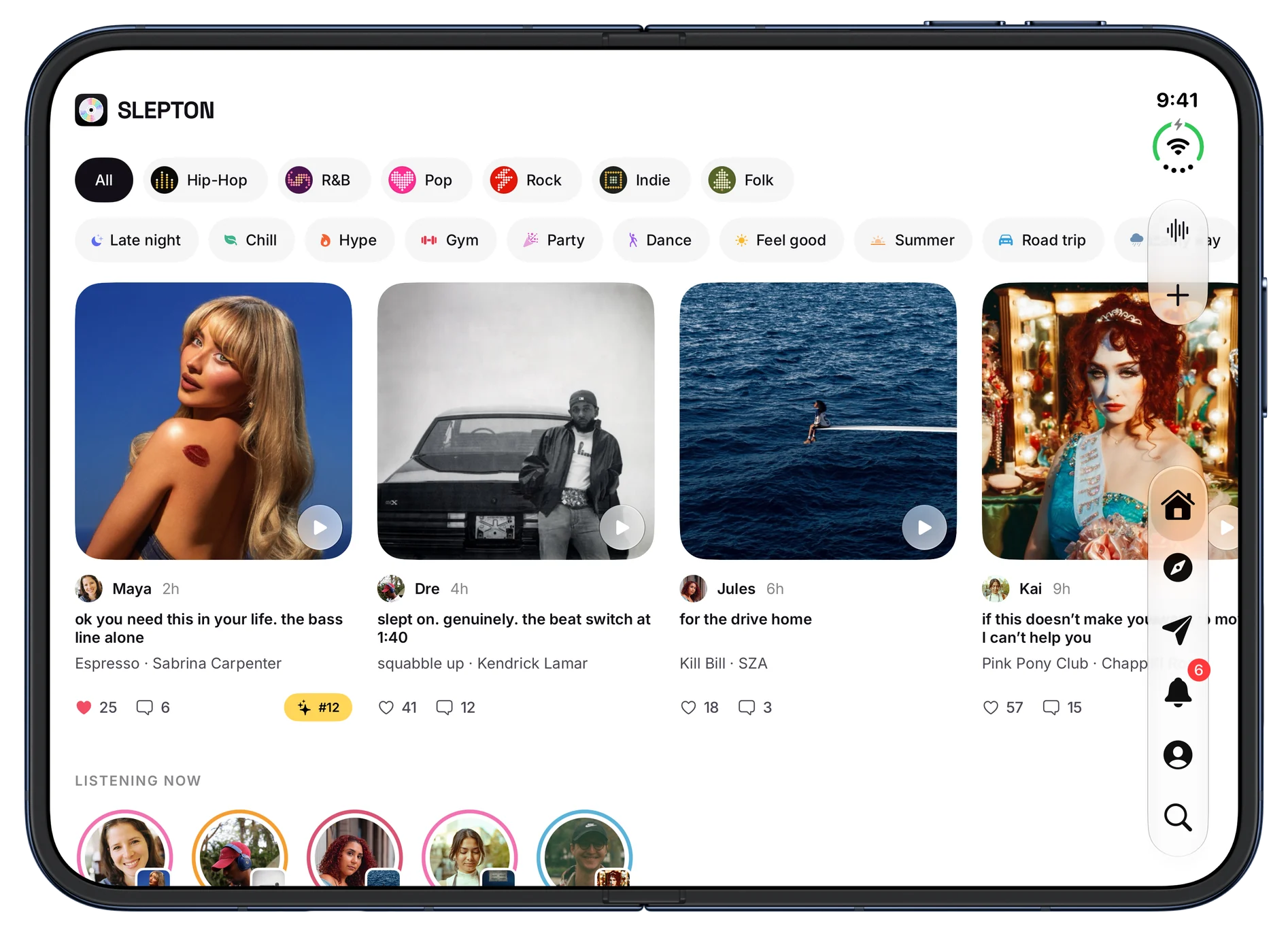Image resolution: width=1288 pixels, height=936 pixels.
Task: Open comments on Maya's post
Action: pos(152,707)
